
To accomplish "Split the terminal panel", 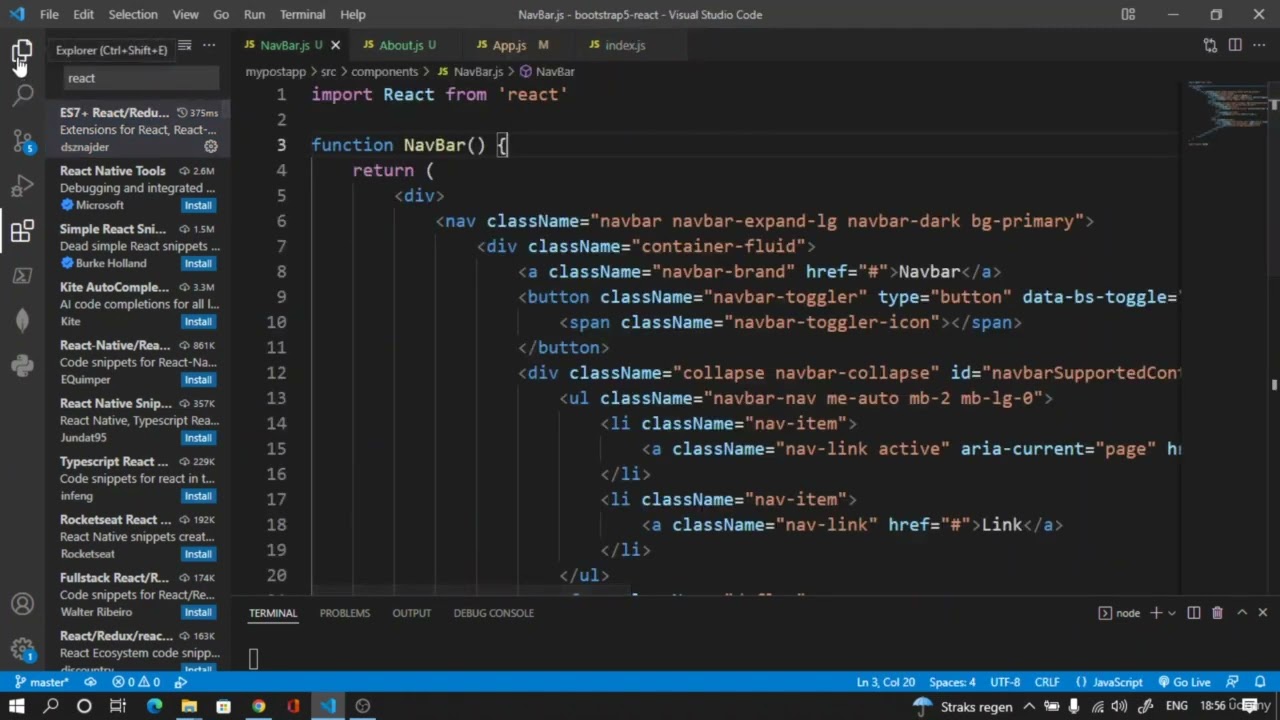I will click(x=1194, y=613).
